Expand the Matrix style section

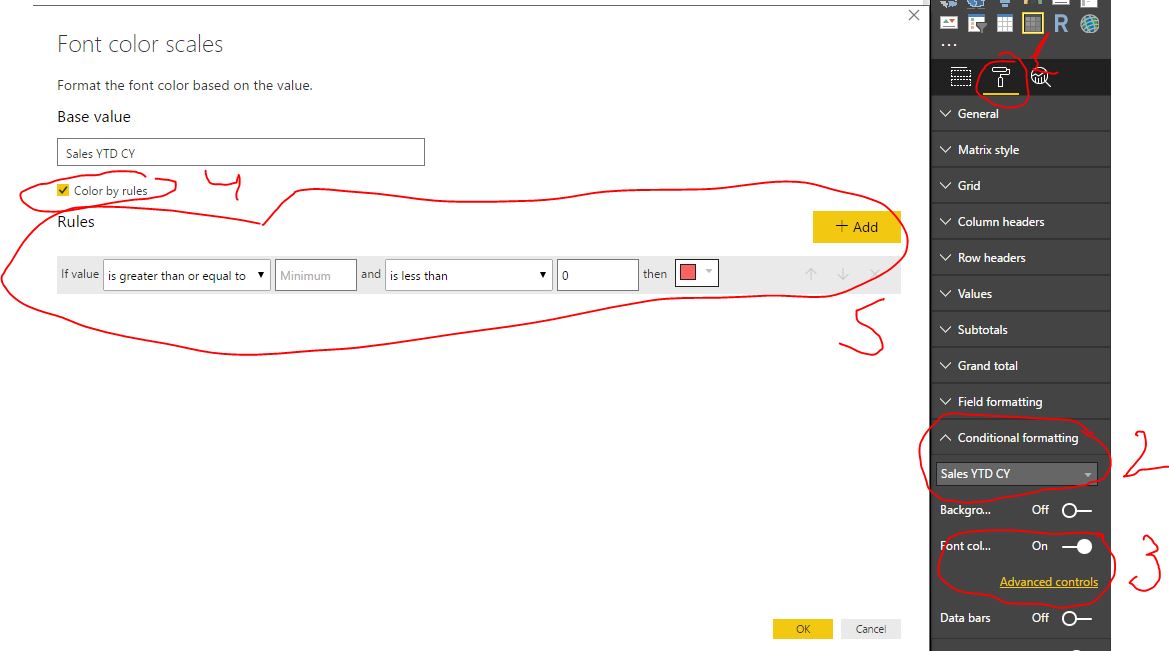(x=1020, y=149)
